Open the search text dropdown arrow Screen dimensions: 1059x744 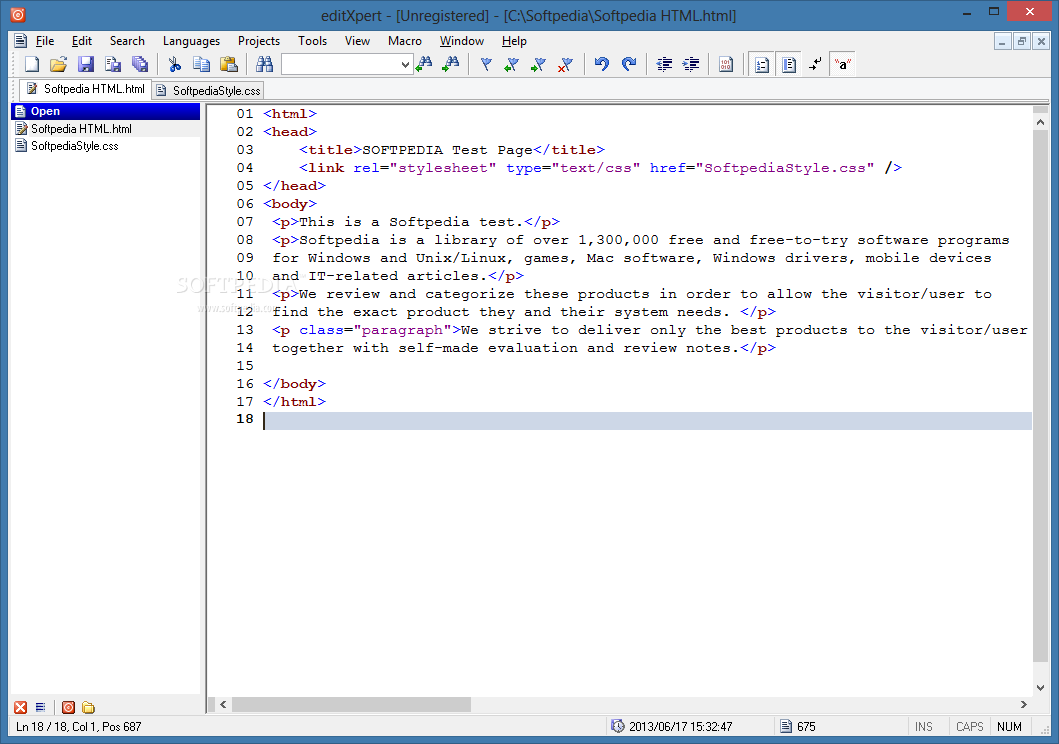click(405, 65)
